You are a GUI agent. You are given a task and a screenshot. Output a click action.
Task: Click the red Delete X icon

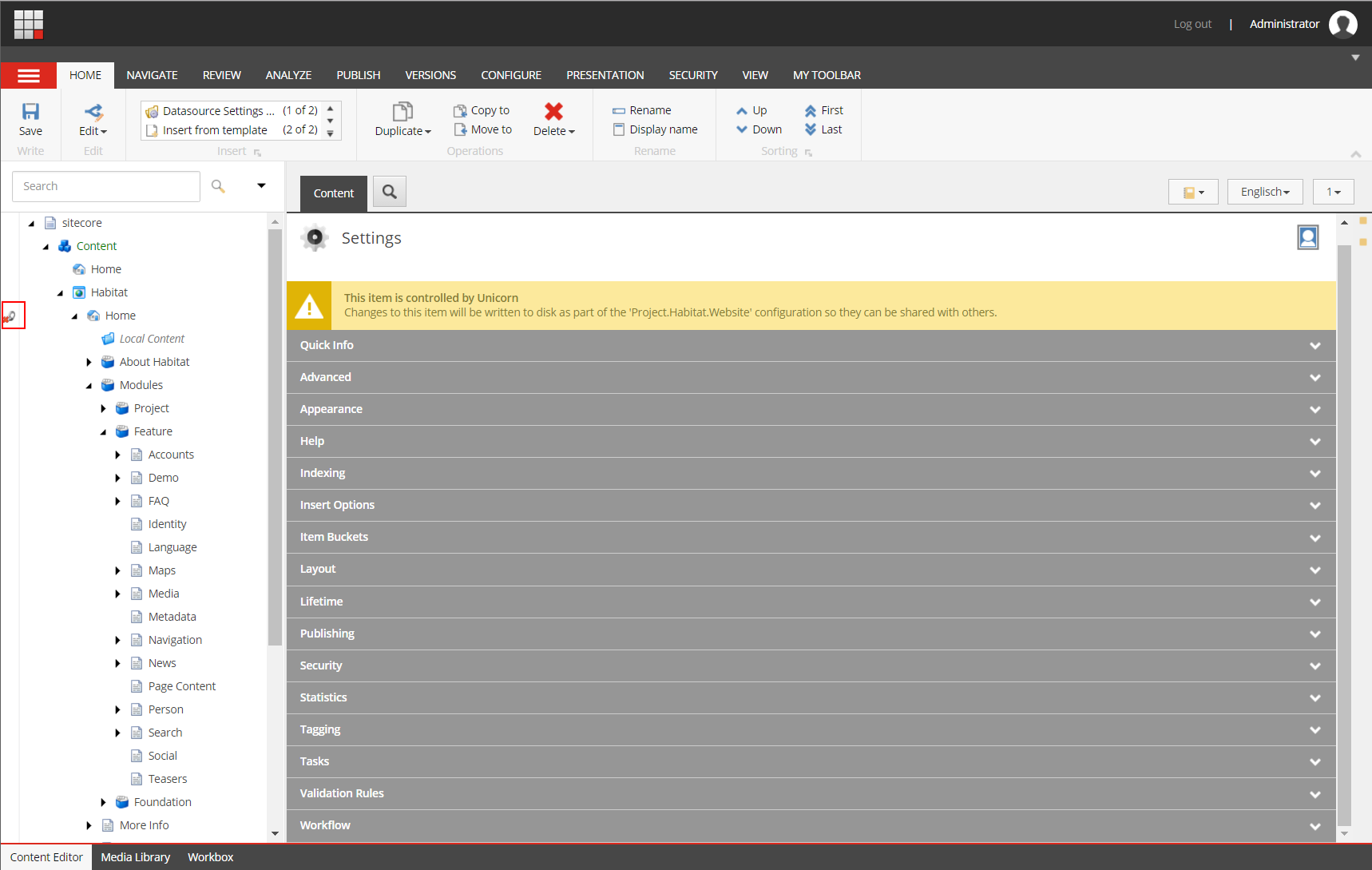coord(553,111)
